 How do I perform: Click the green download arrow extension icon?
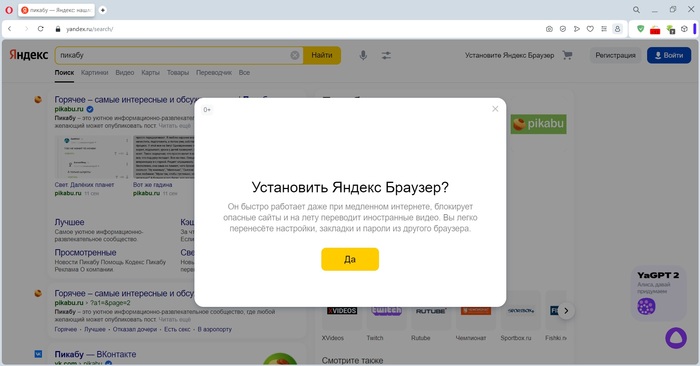(x=670, y=29)
